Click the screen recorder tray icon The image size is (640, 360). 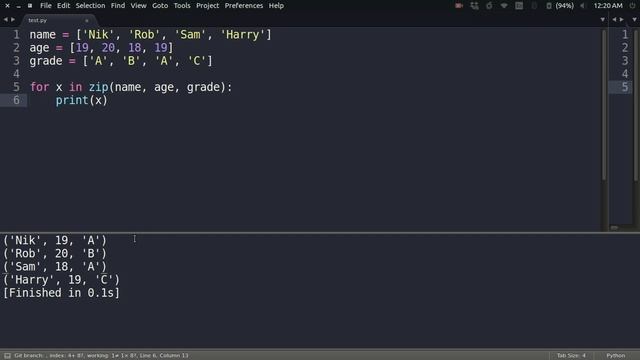(459, 6)
